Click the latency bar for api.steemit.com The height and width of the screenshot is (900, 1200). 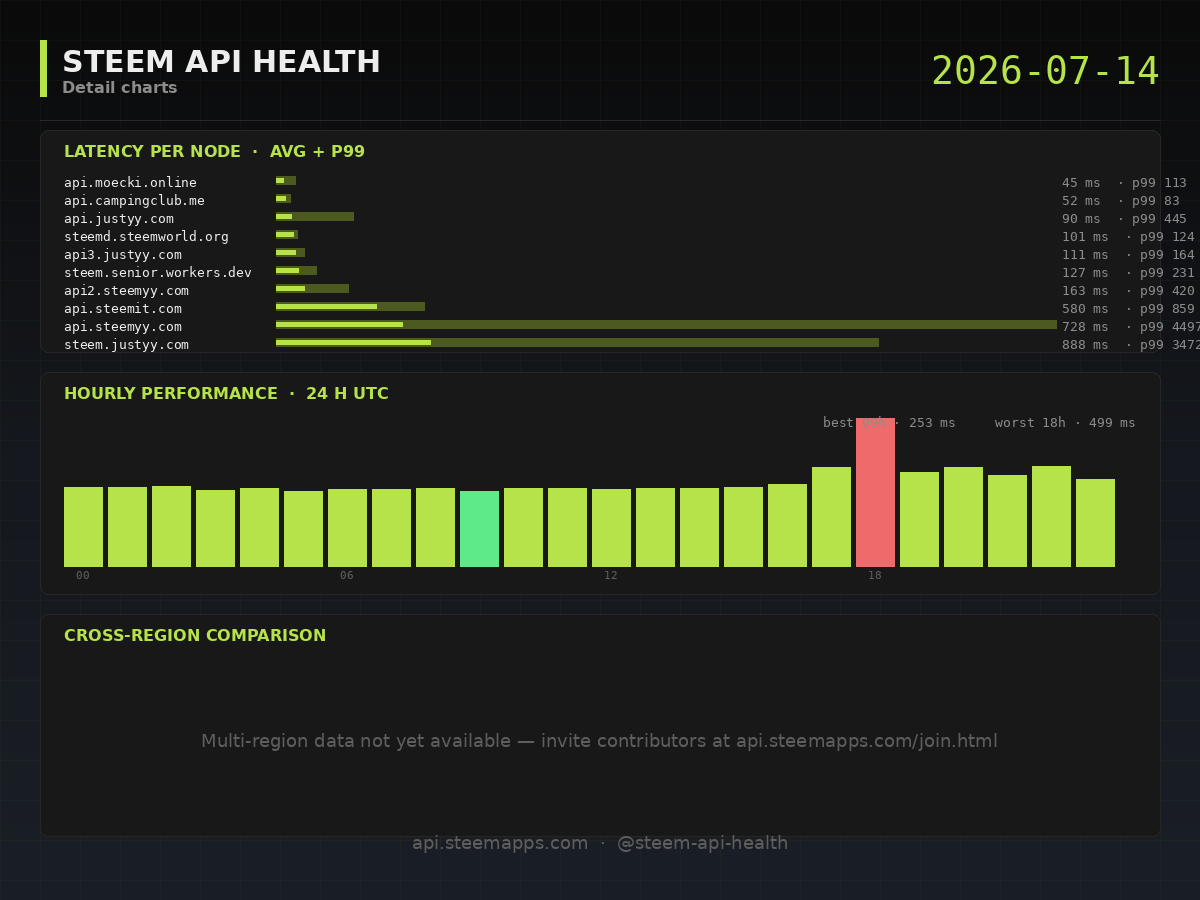point(350,307)
